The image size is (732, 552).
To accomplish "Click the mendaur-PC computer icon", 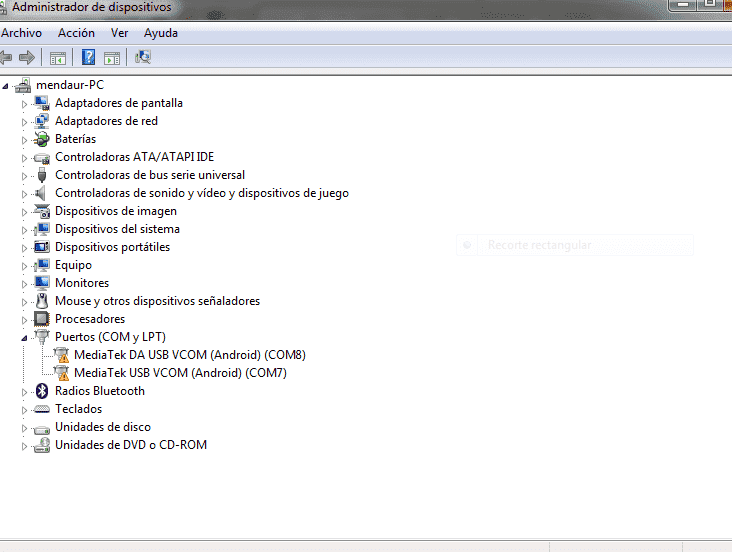I will pos(23,85).
